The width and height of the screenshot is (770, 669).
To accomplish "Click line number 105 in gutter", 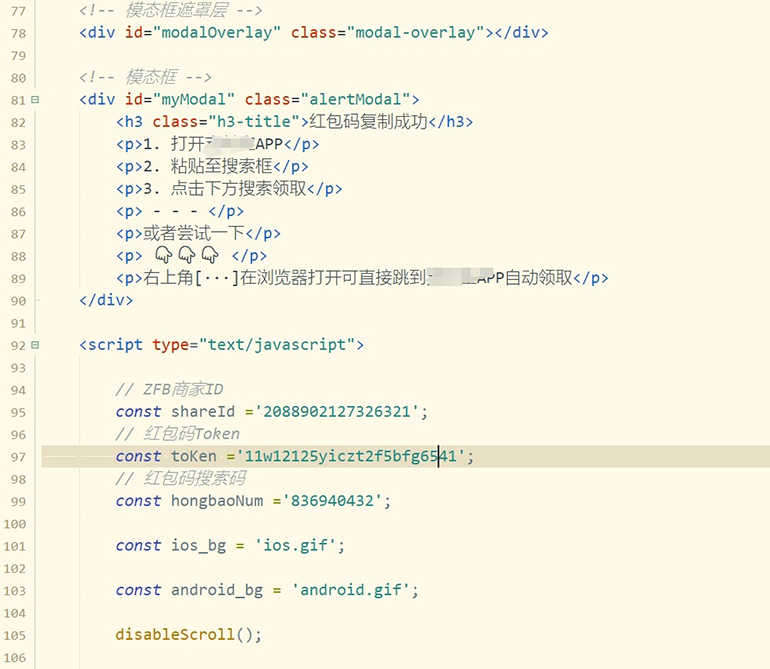I will pyautogui.click(x=16, y=635).
